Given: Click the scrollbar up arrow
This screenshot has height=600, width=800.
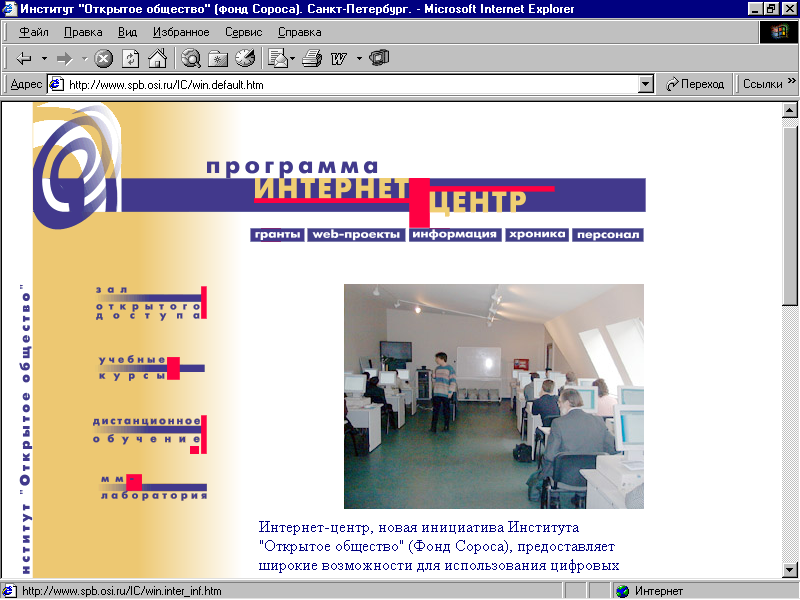Looking at the screenshot, I should (790, 110).
